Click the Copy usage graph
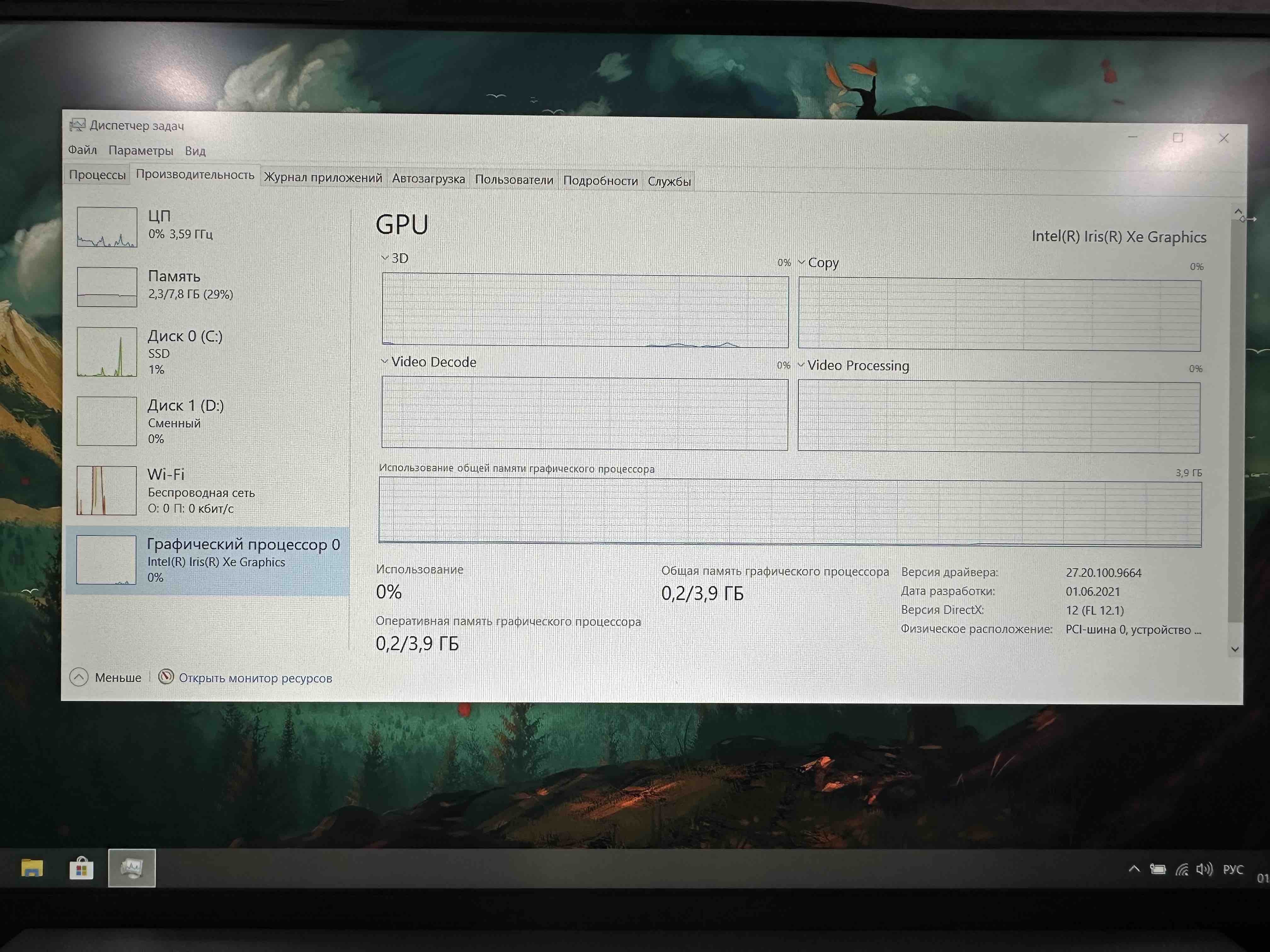Image resolution: width=1270 pixels, height=952 pixels. coord(999,314)
